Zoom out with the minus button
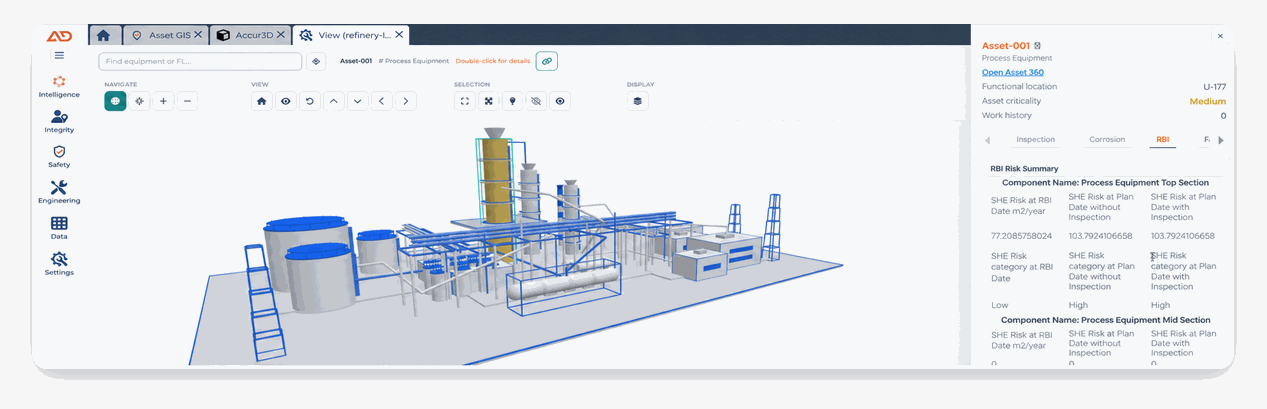1267x409 pixels. [x=187, y=101]
